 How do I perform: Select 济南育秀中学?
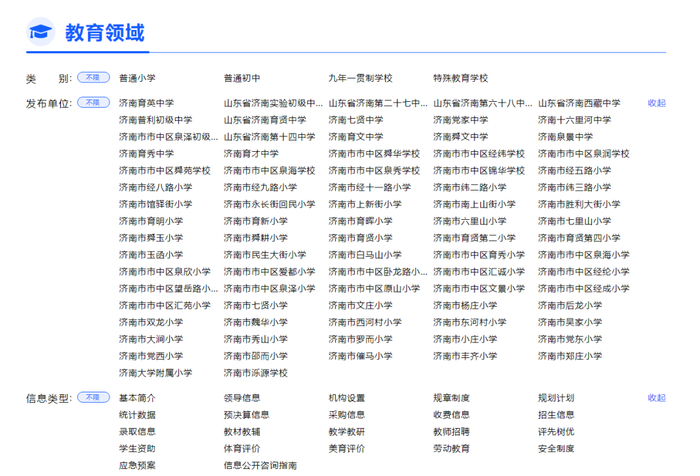(x=146, y=154)
